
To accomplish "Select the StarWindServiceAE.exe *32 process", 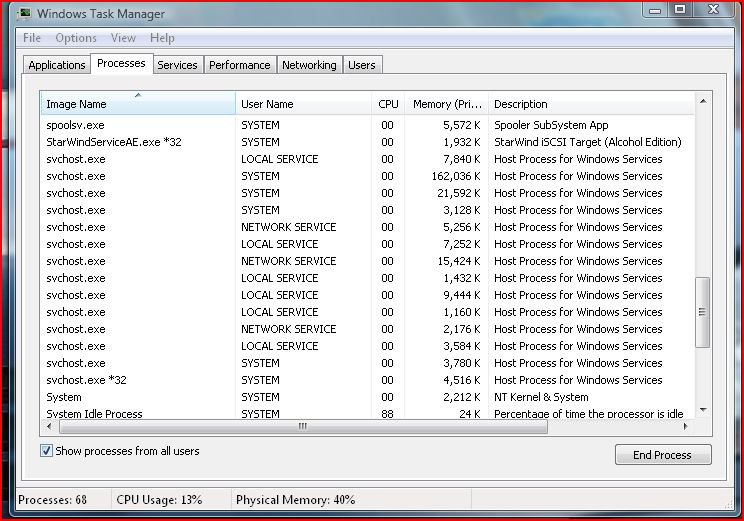I will (x=367, y=142).
